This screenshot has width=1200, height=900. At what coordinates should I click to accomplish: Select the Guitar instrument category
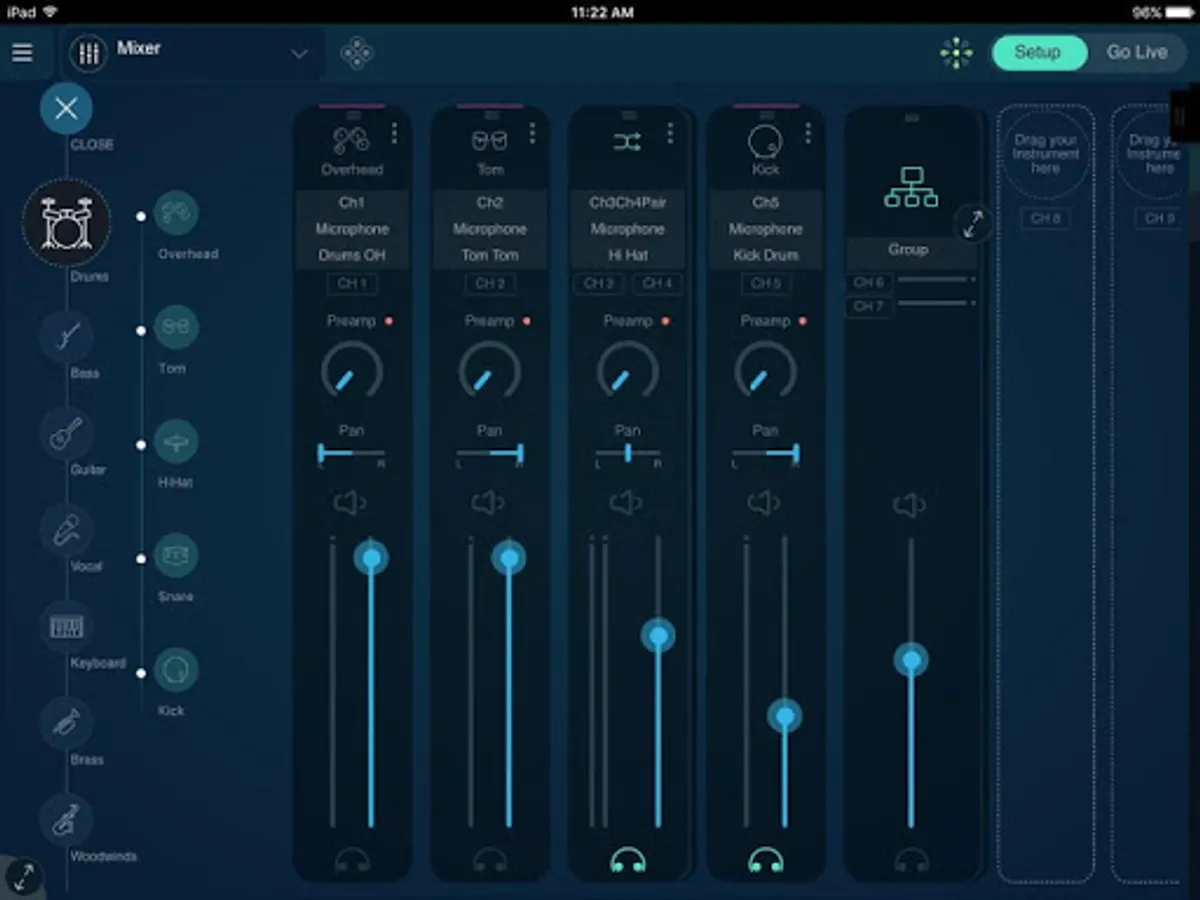(66, 433)
